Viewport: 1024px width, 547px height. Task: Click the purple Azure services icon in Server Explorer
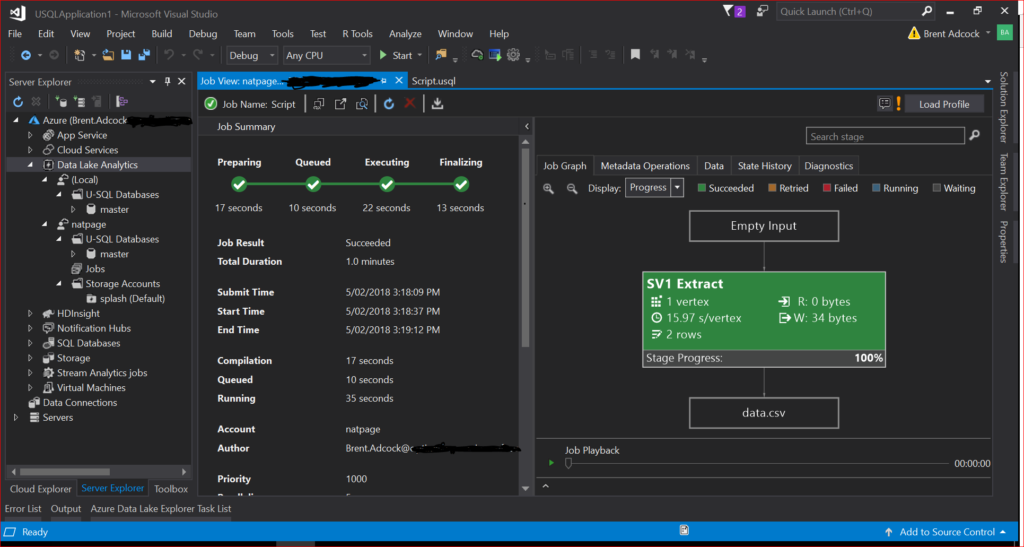122,102
